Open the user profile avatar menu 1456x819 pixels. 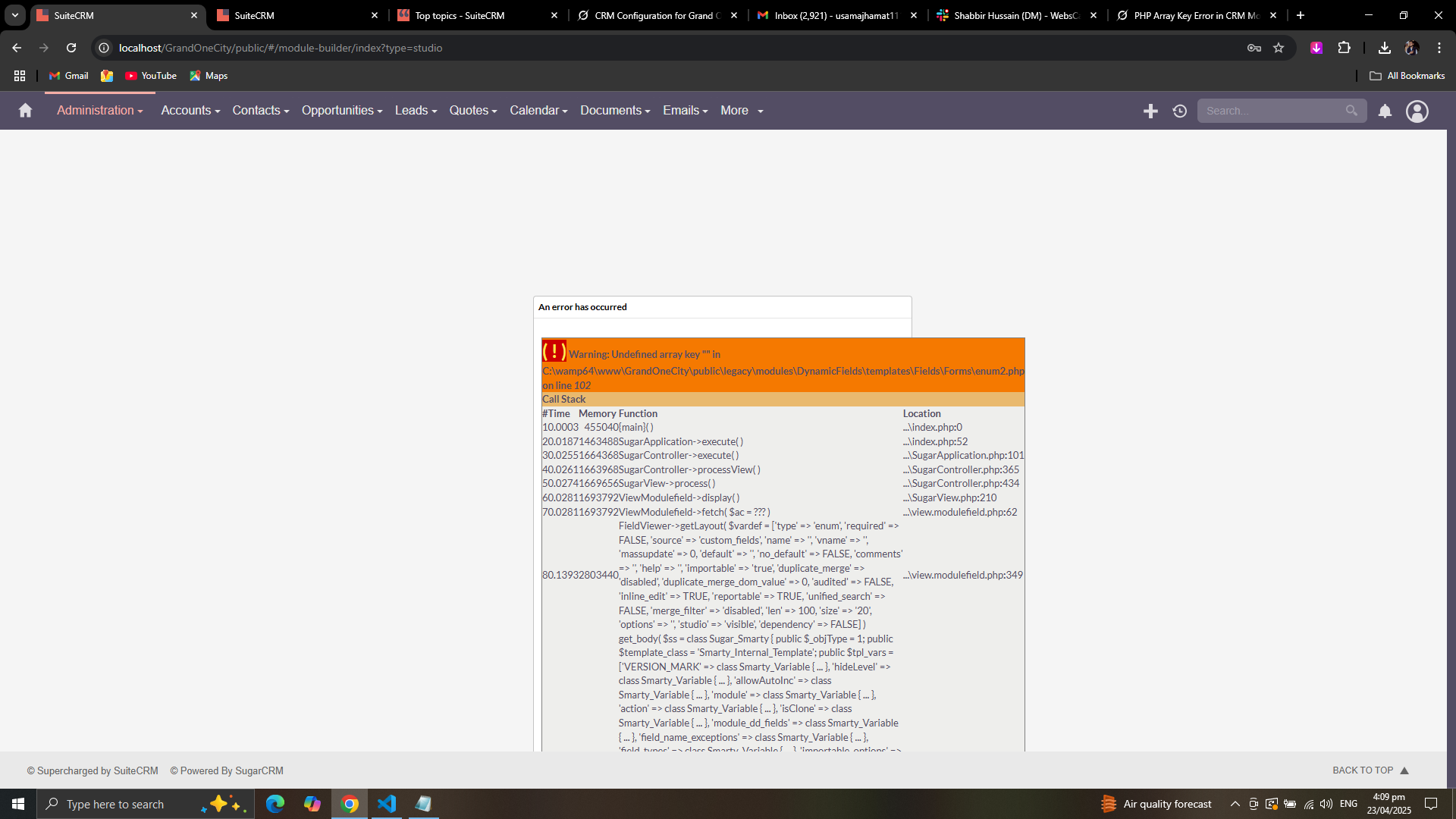coord(1417,111)
